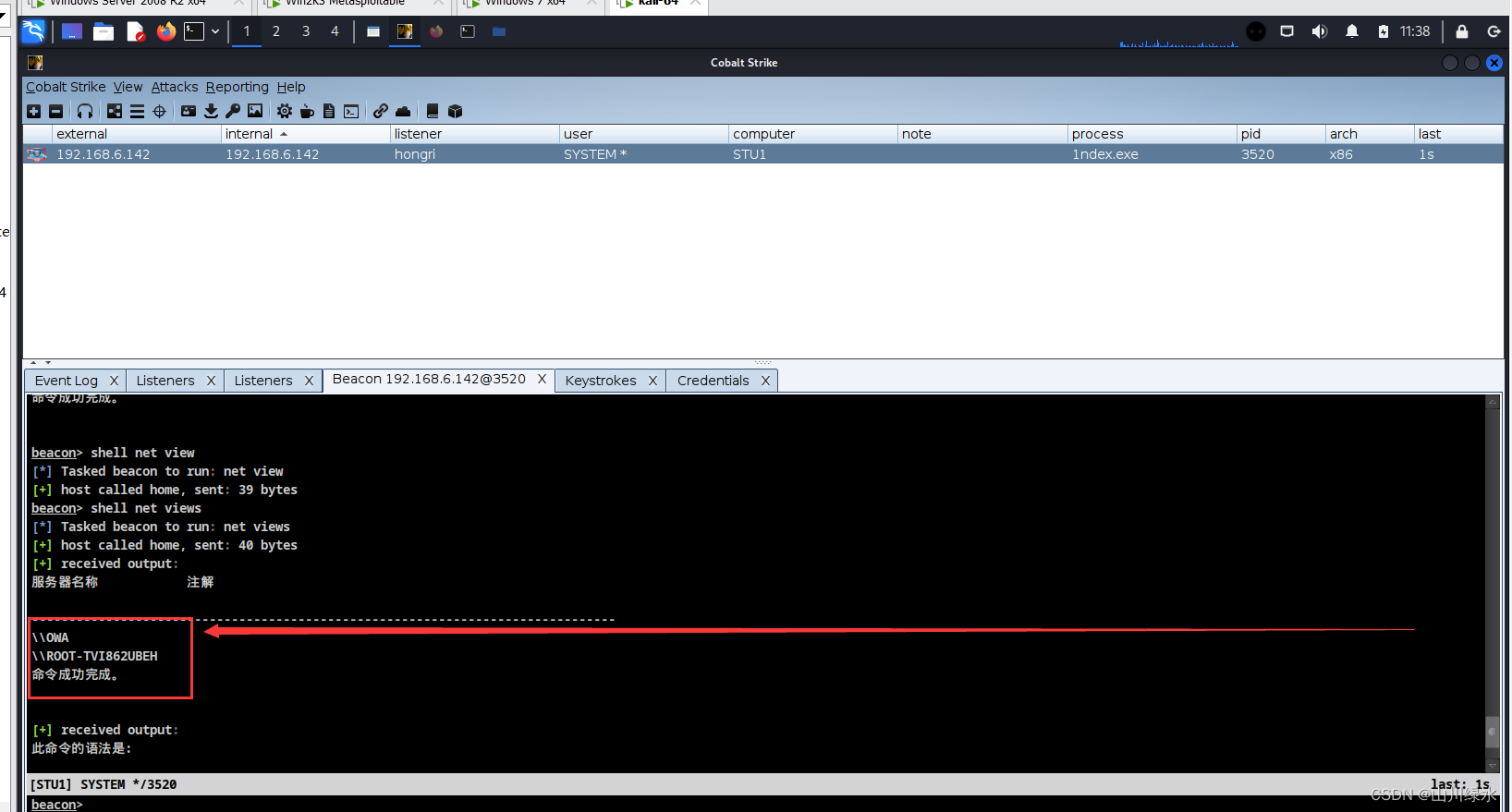Switch to workspace 4
Screen dimensions: 1512x812
point(335,31)
